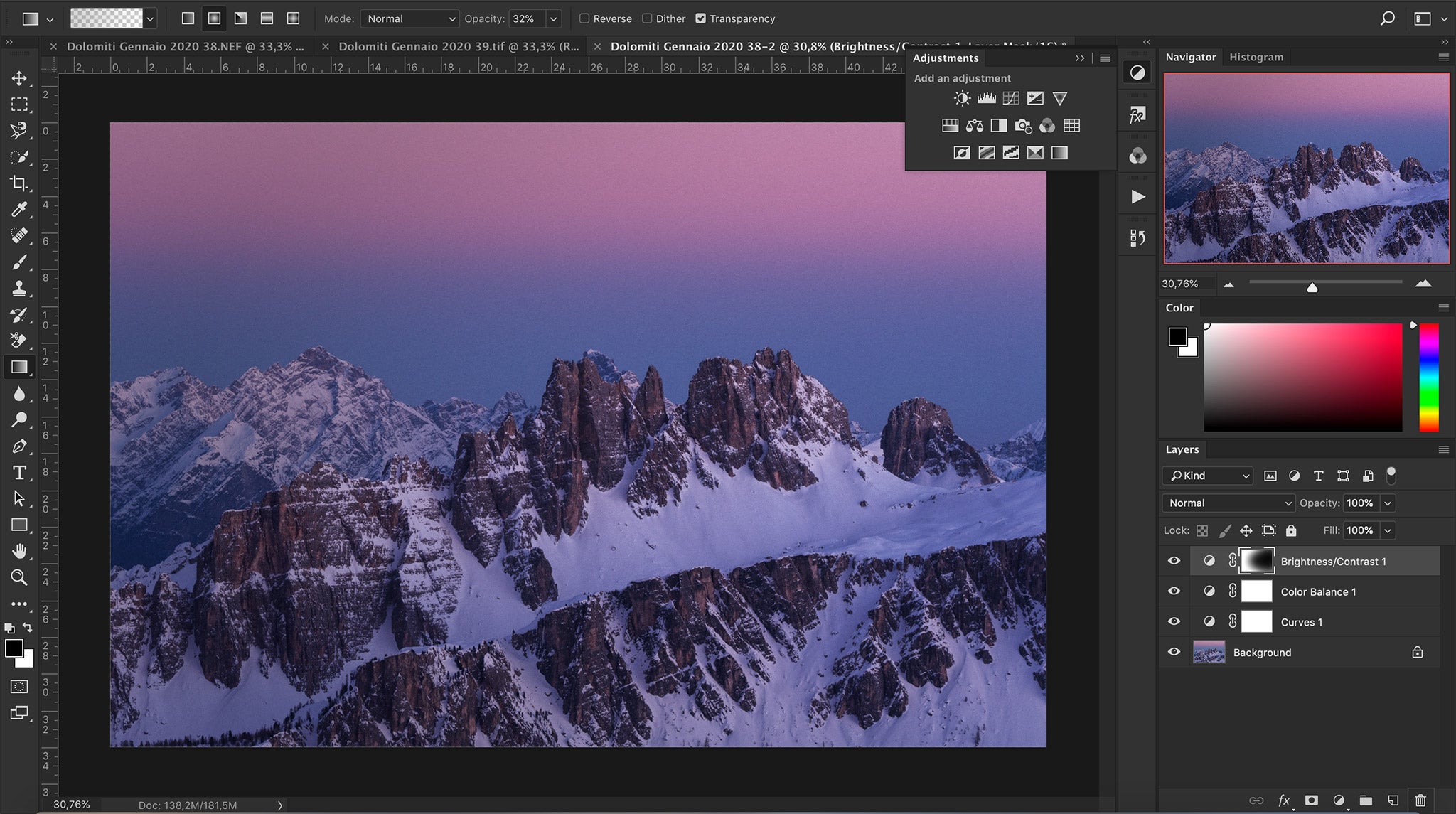
Task: Select the Horizontal Type tool
Action: (19, 471)
